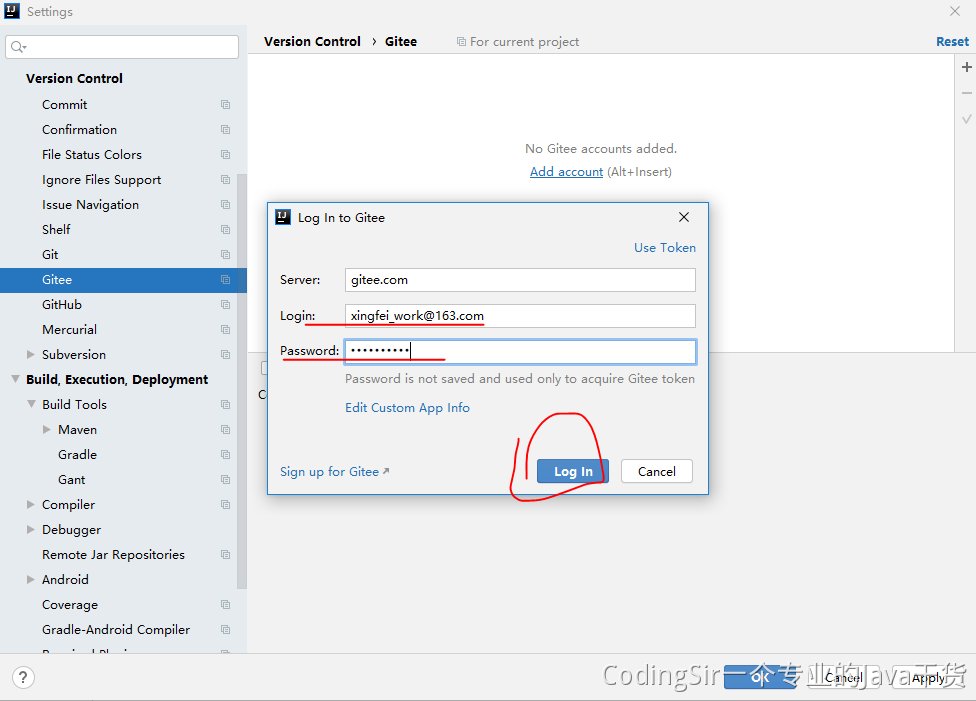Select Confirmation settings page
This screenshot has height=701, width=976.
tap(79, 129)
